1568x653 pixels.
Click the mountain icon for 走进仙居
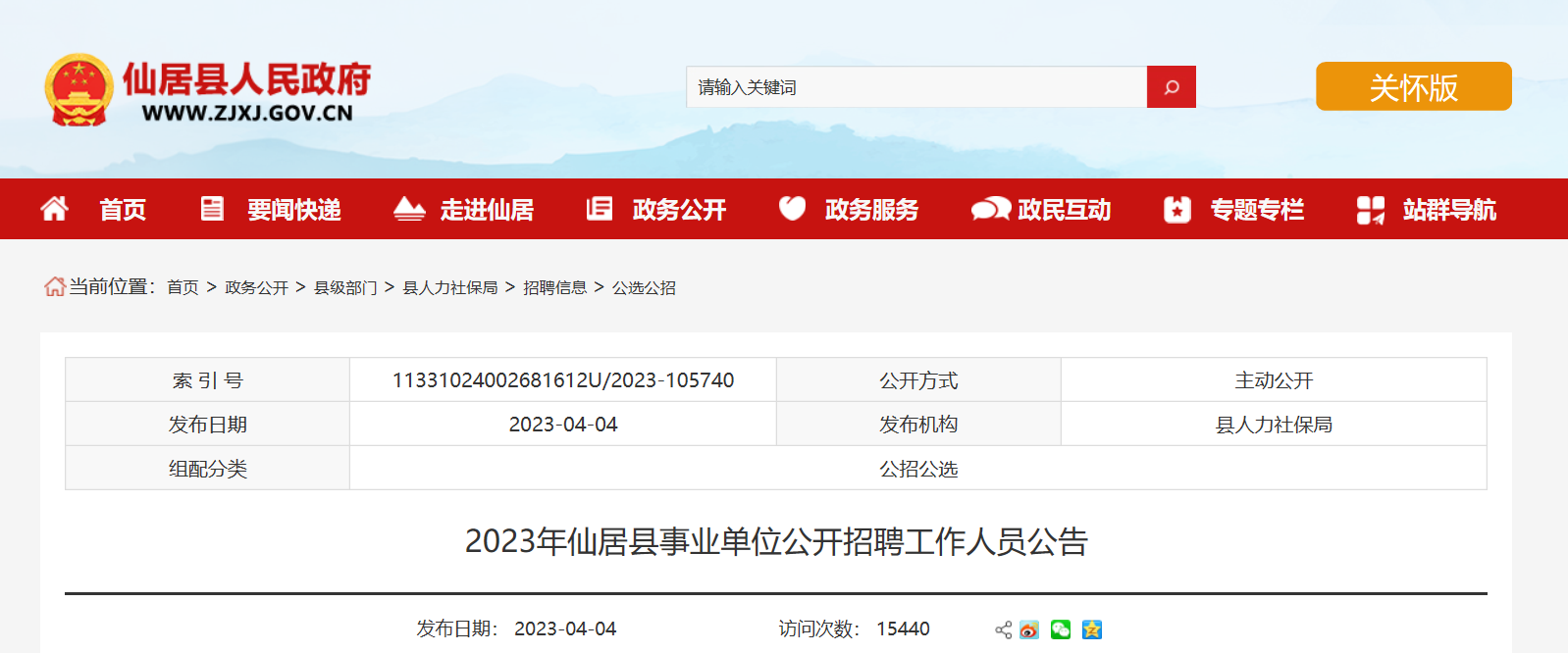pyautogui.click(x=408, y=209)
